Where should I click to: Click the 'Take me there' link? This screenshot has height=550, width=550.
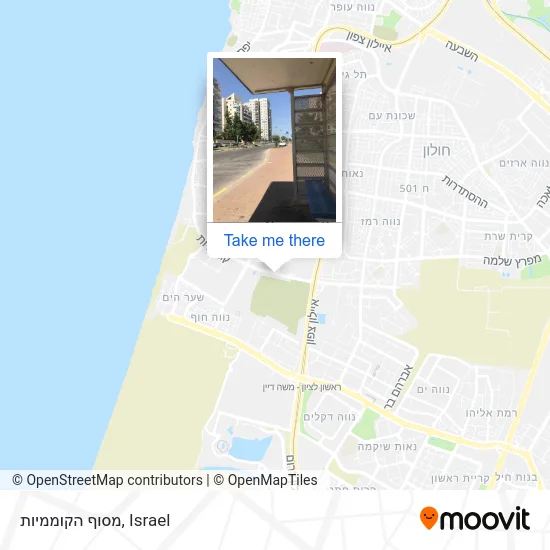point(274,240)
